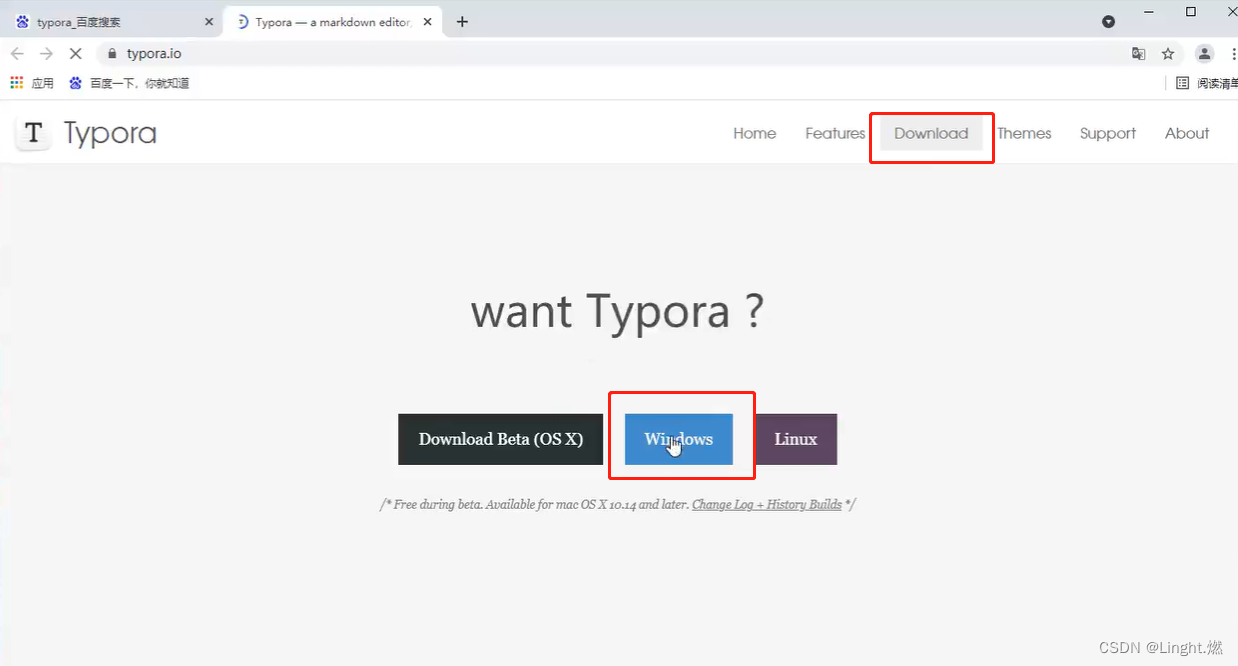The image size is (1238, 666).
Task: Click the Windows download button
Action: click(679, 439)
